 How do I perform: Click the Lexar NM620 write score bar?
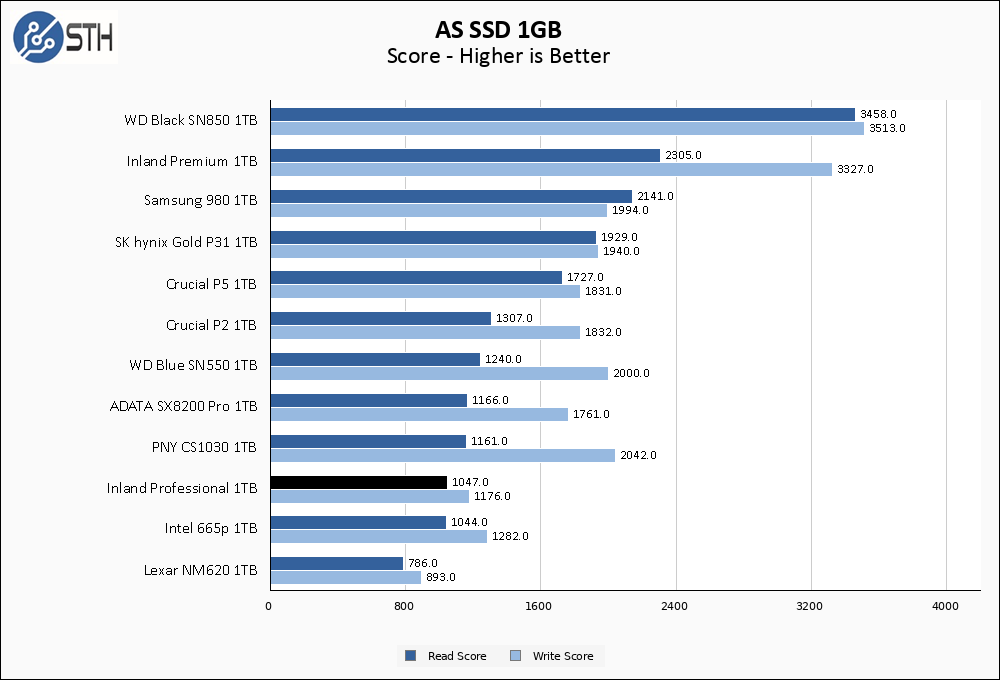pos(346,577)
